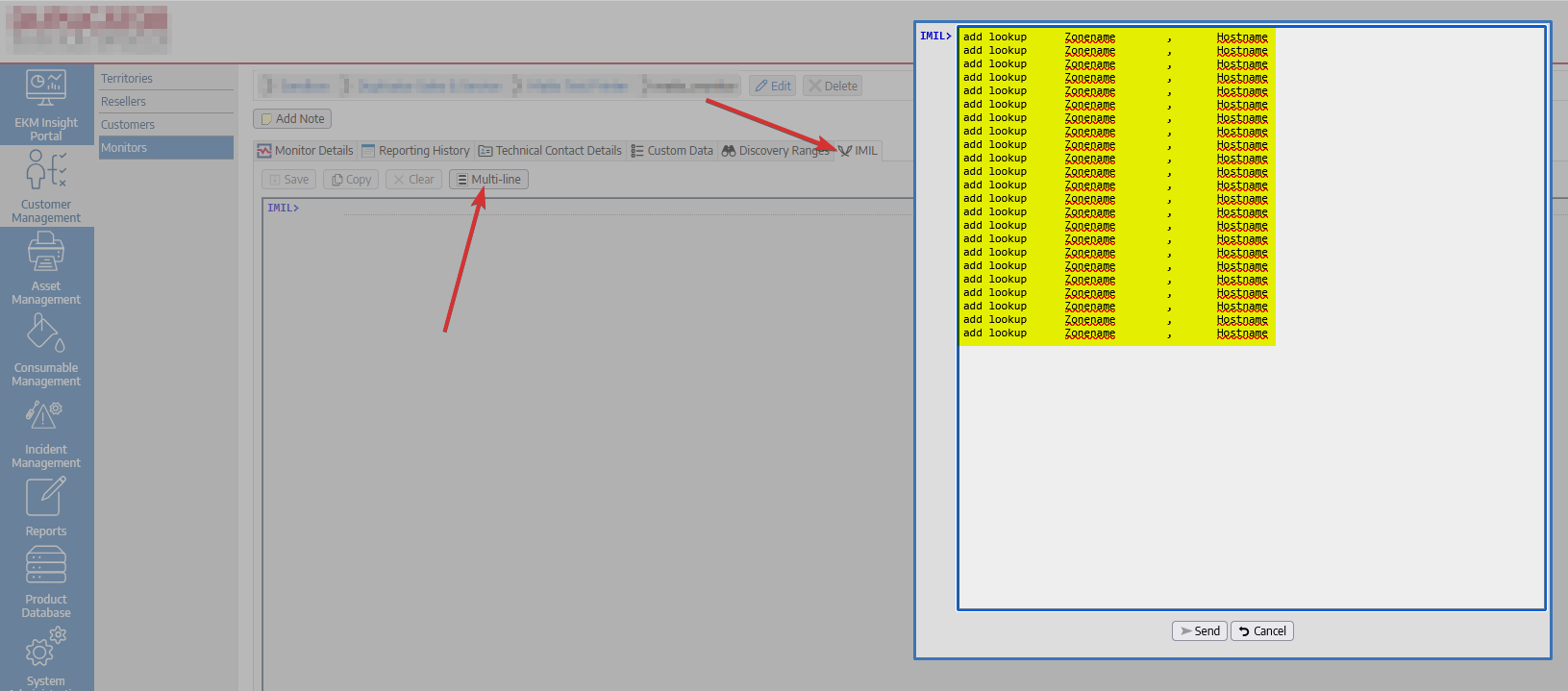Open Customer Management sidebar icon
1568x691 pixels.
click(x=46, y=171)
